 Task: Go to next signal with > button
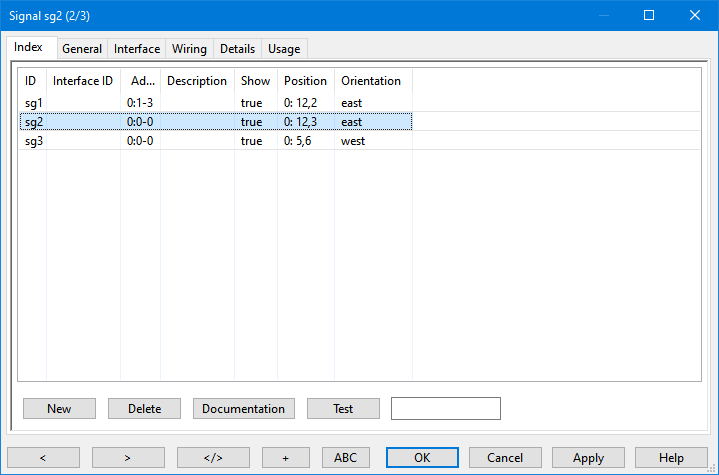(x=128, y=458)
